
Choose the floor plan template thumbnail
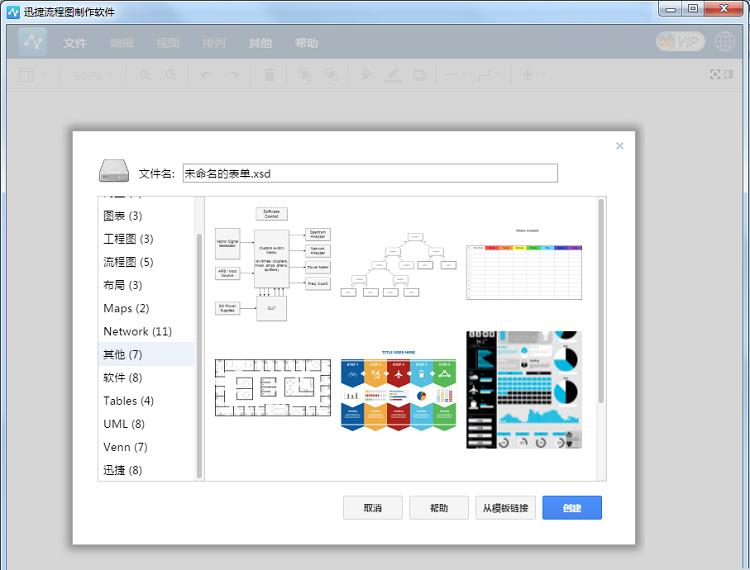(x=273, y=388)
